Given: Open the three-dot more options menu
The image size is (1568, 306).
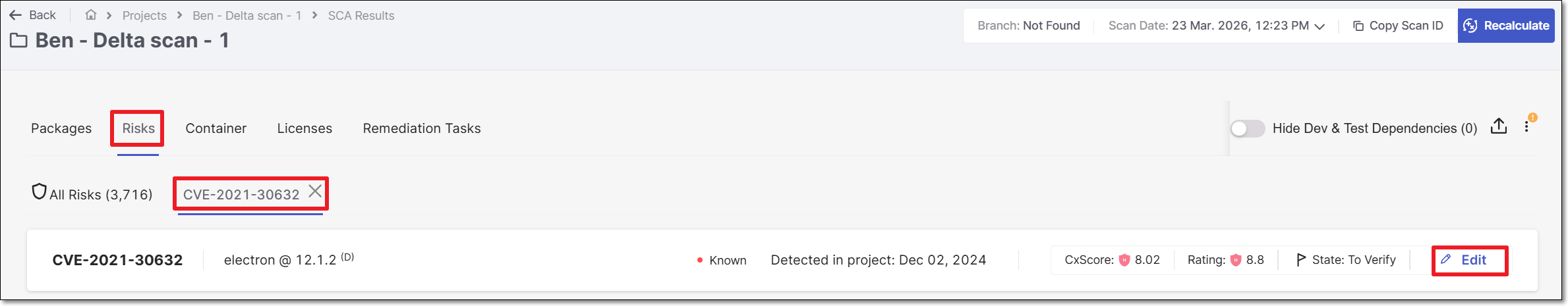Looking at the screenshot, I should 1526,127.
